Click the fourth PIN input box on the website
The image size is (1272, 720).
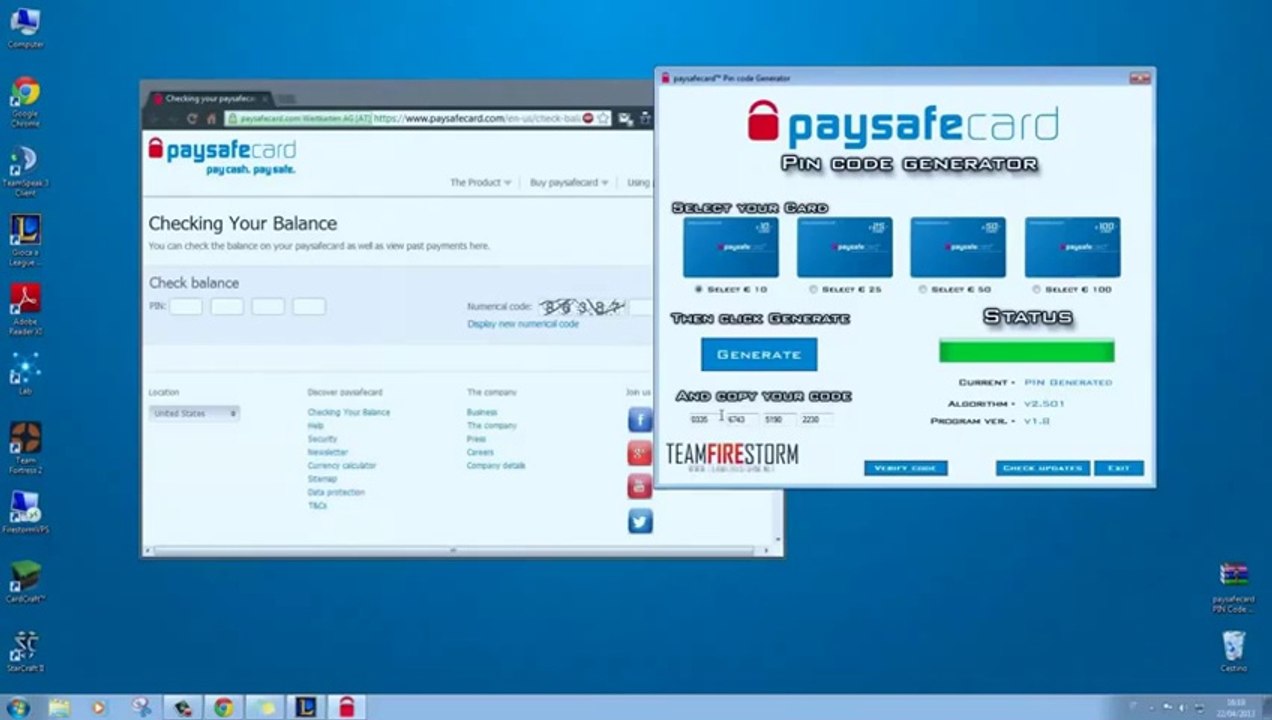(x=309, y=306)
